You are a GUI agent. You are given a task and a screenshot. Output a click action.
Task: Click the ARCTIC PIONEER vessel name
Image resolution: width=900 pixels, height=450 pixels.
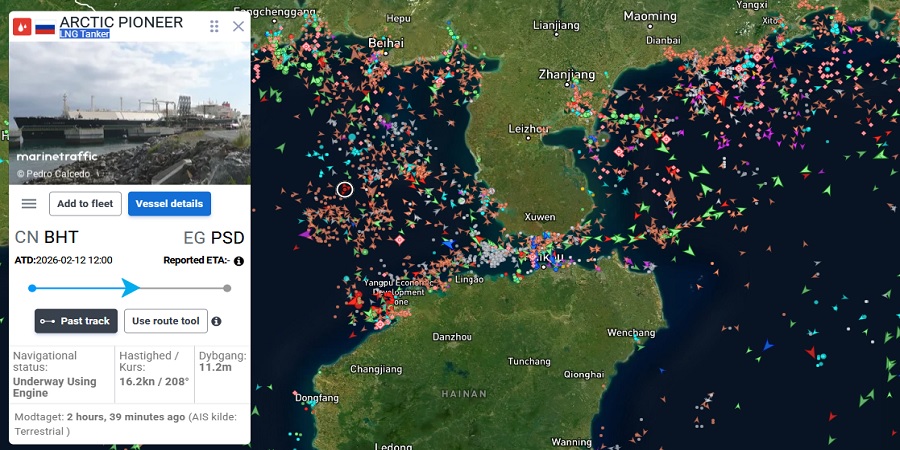[121, 21]
